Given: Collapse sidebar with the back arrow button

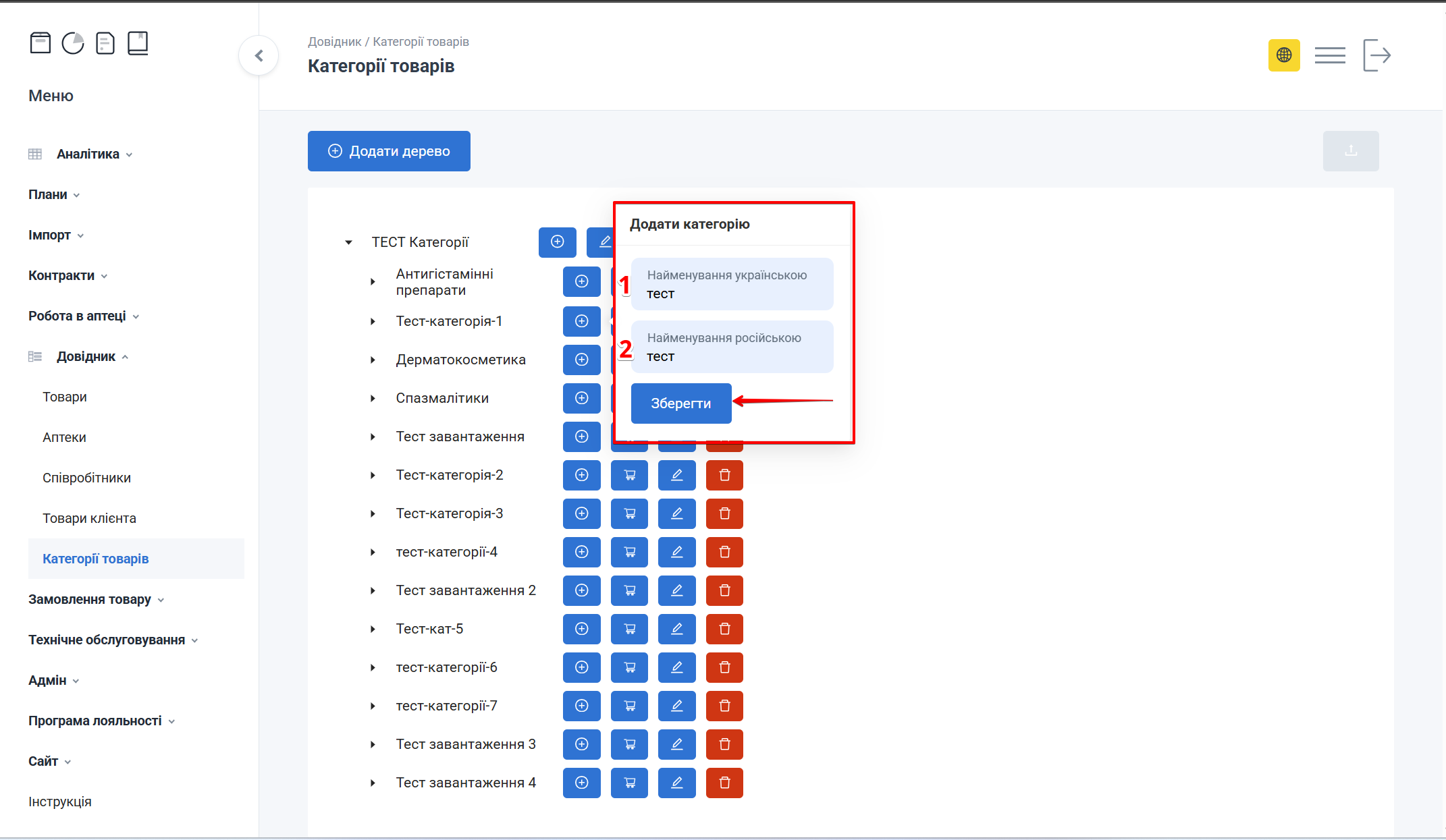Looking at the screenshot, I should (259, 55).
